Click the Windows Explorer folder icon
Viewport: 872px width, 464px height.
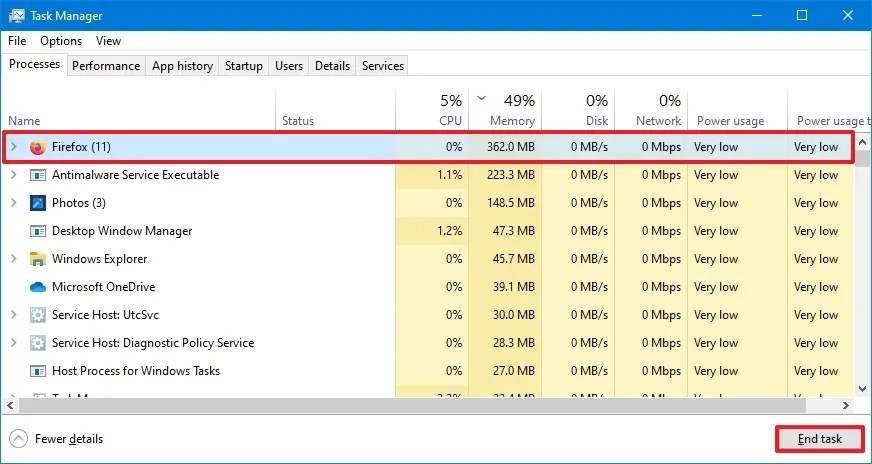click(x=38, y=259)
